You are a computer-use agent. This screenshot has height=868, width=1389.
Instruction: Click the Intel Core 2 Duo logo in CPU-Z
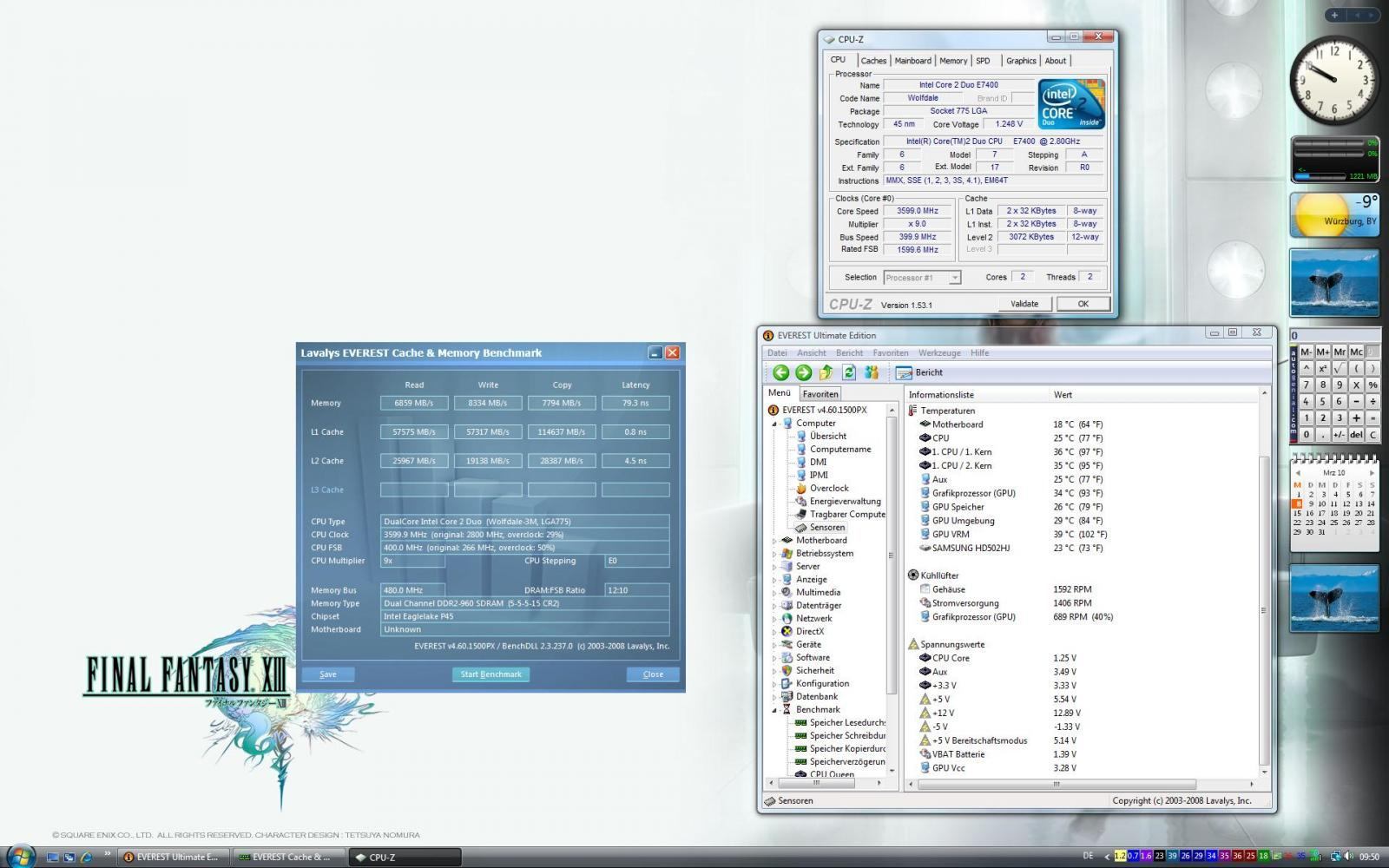(x=1071, y=104)
